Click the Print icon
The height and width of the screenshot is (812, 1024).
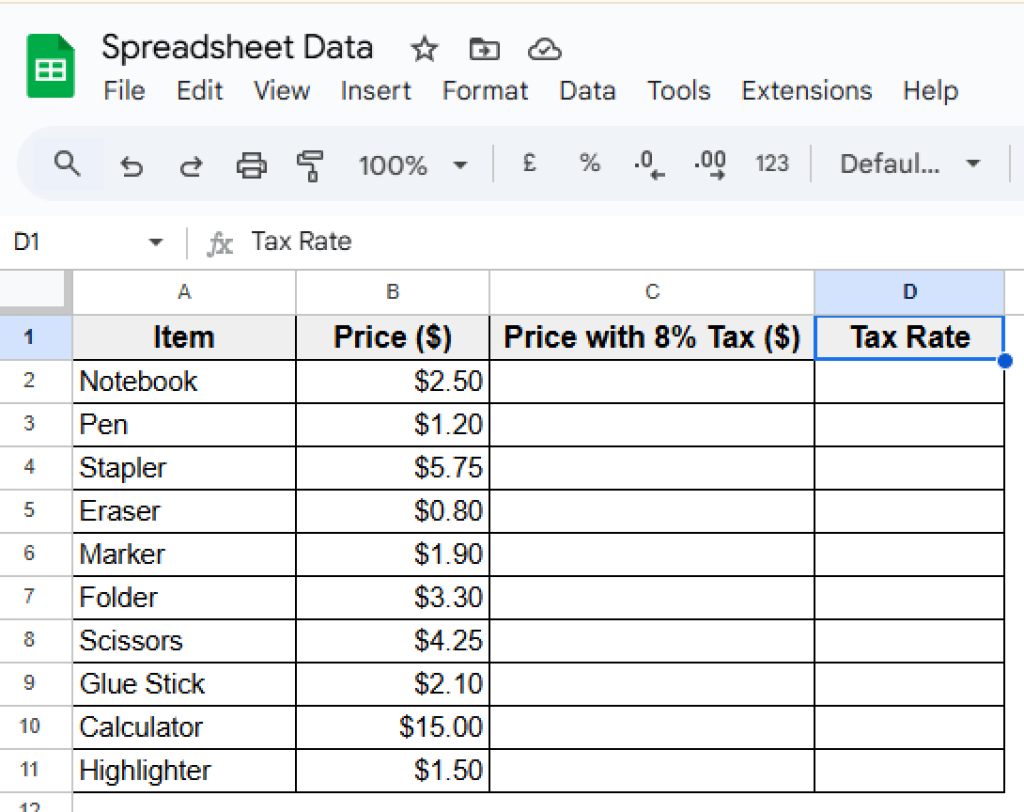point(252,163)
